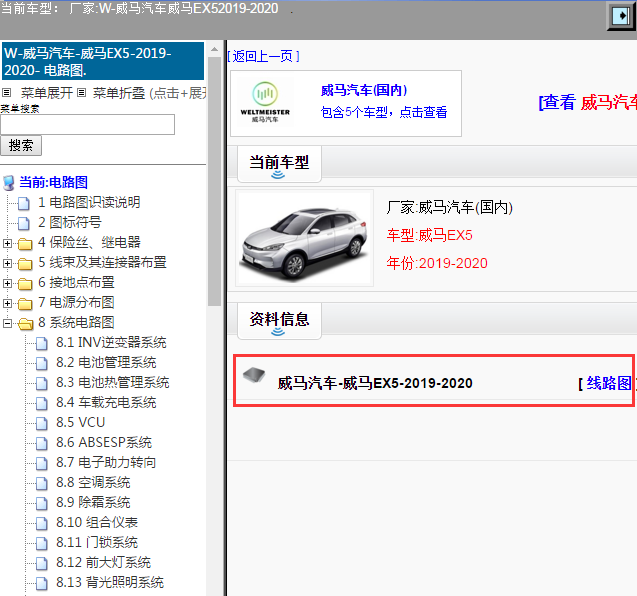Click the 威马EX5 car photo
The height and width of the screenshot is (596, 637).
tap(305, 238)
